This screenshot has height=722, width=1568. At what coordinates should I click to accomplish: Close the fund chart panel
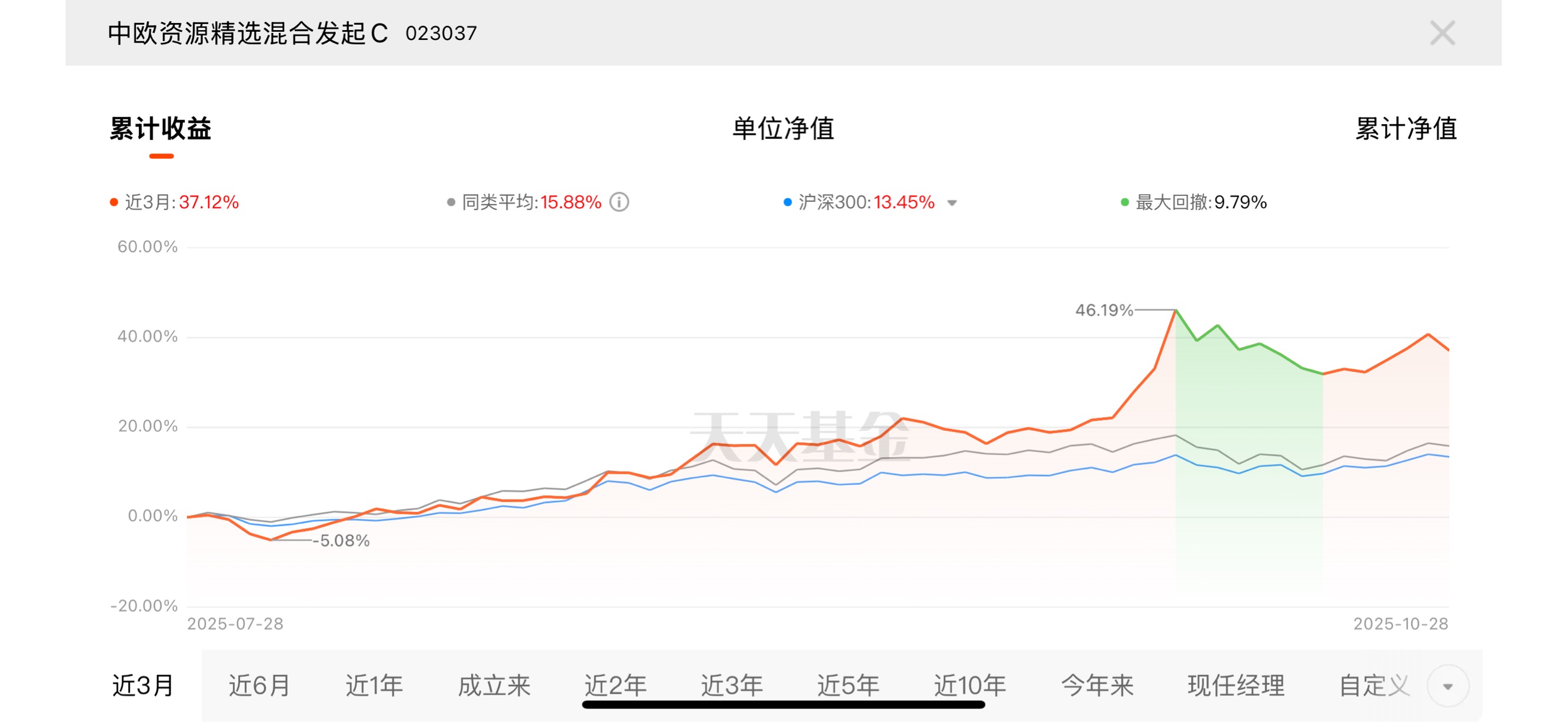click(1442, 33)
